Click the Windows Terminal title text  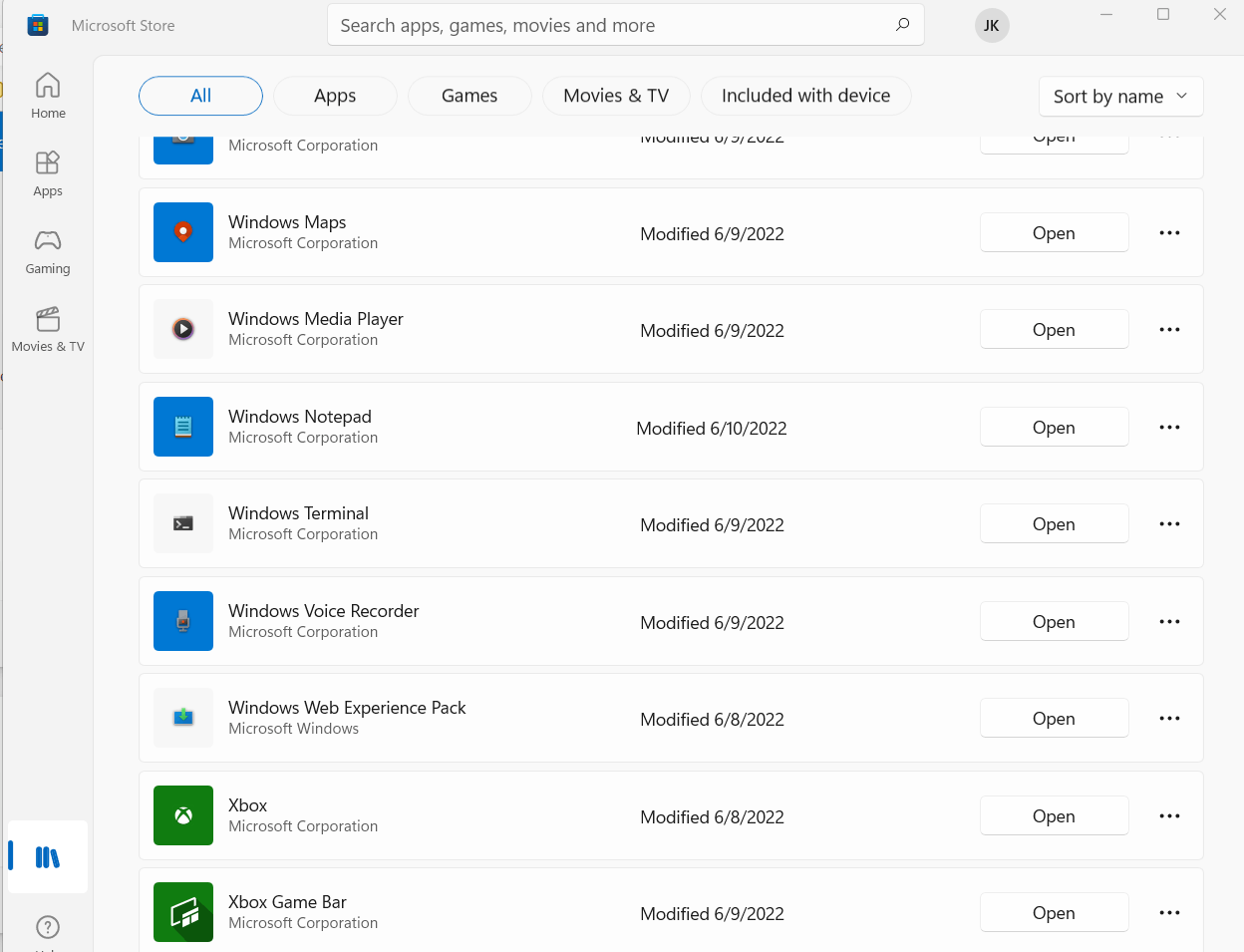pyautogui.click(x=298, y=512)
